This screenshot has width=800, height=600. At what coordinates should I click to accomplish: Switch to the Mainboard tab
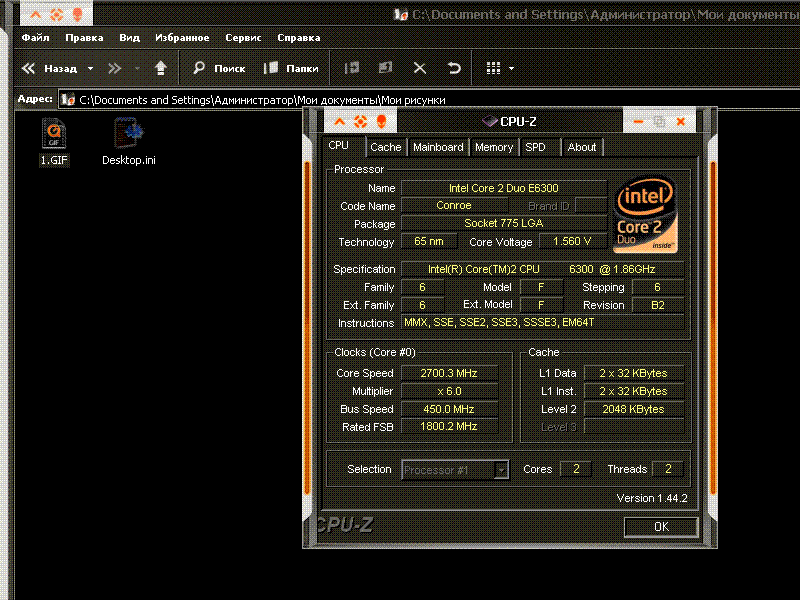coord(438,147)
